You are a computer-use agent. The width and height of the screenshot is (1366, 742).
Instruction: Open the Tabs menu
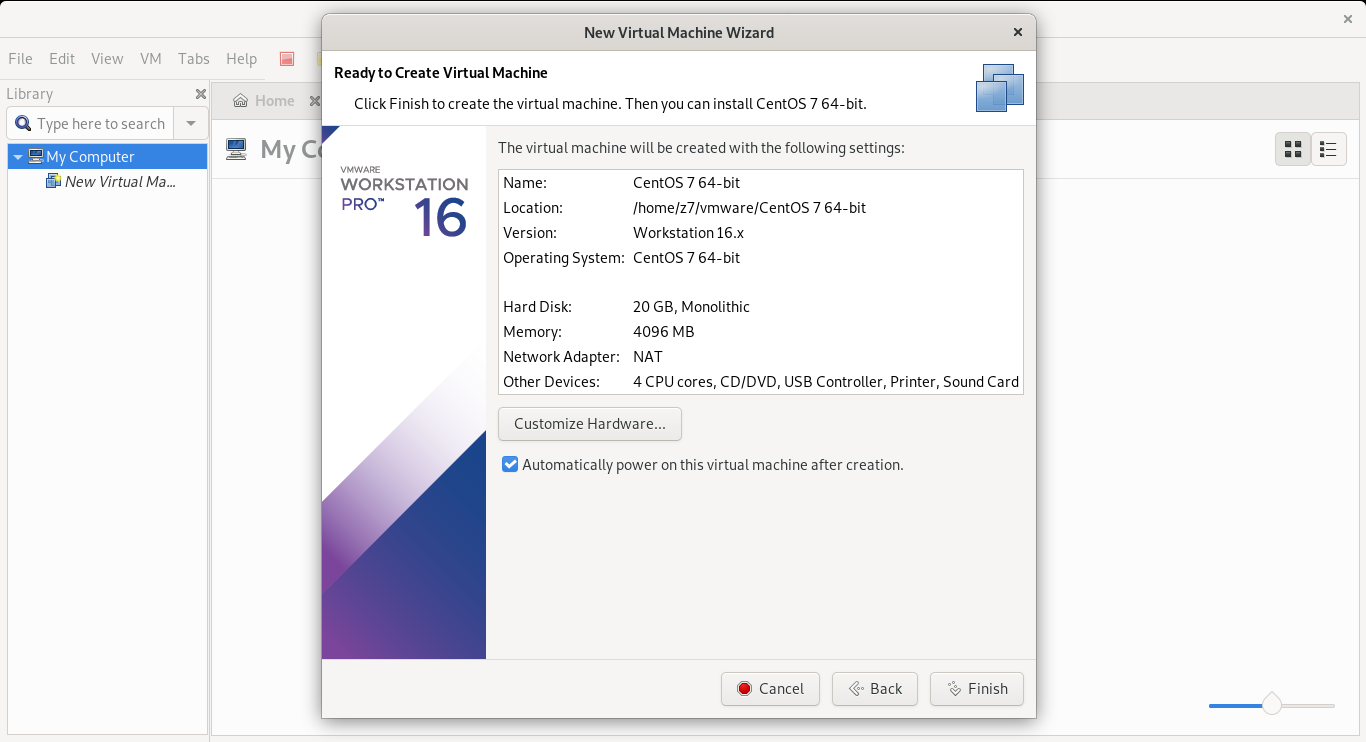pyautogui.click(x=194, y=59)
